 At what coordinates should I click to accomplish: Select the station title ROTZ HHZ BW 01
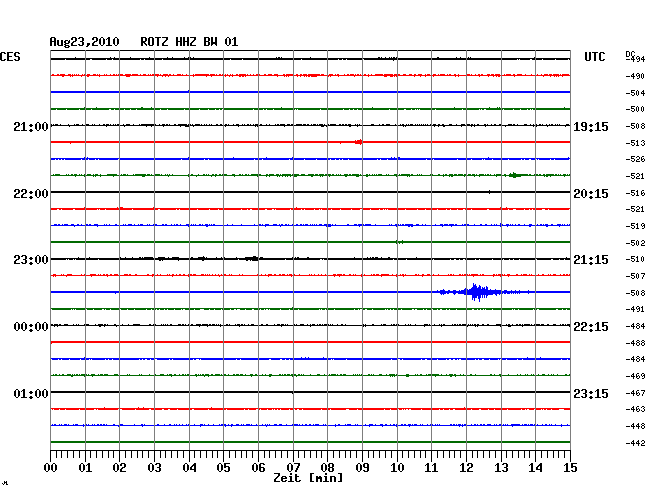tap(189, 42)
